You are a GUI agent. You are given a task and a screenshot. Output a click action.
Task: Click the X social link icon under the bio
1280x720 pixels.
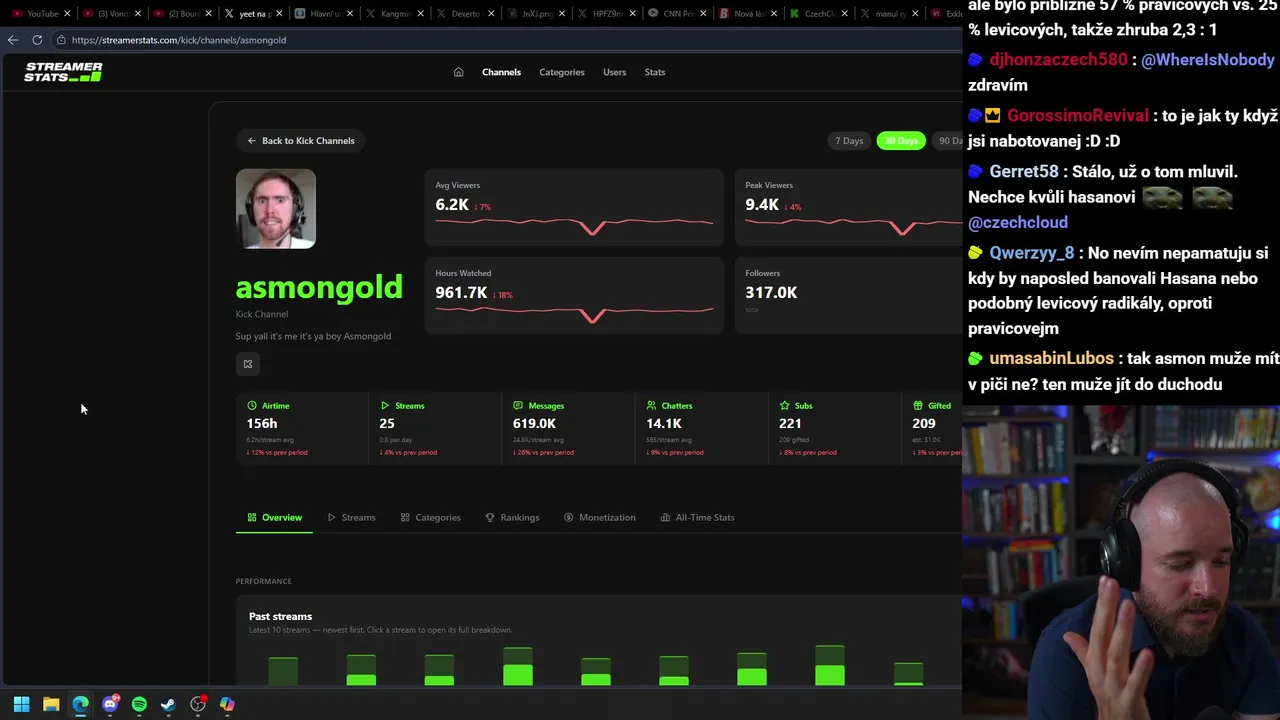[248, 364]
